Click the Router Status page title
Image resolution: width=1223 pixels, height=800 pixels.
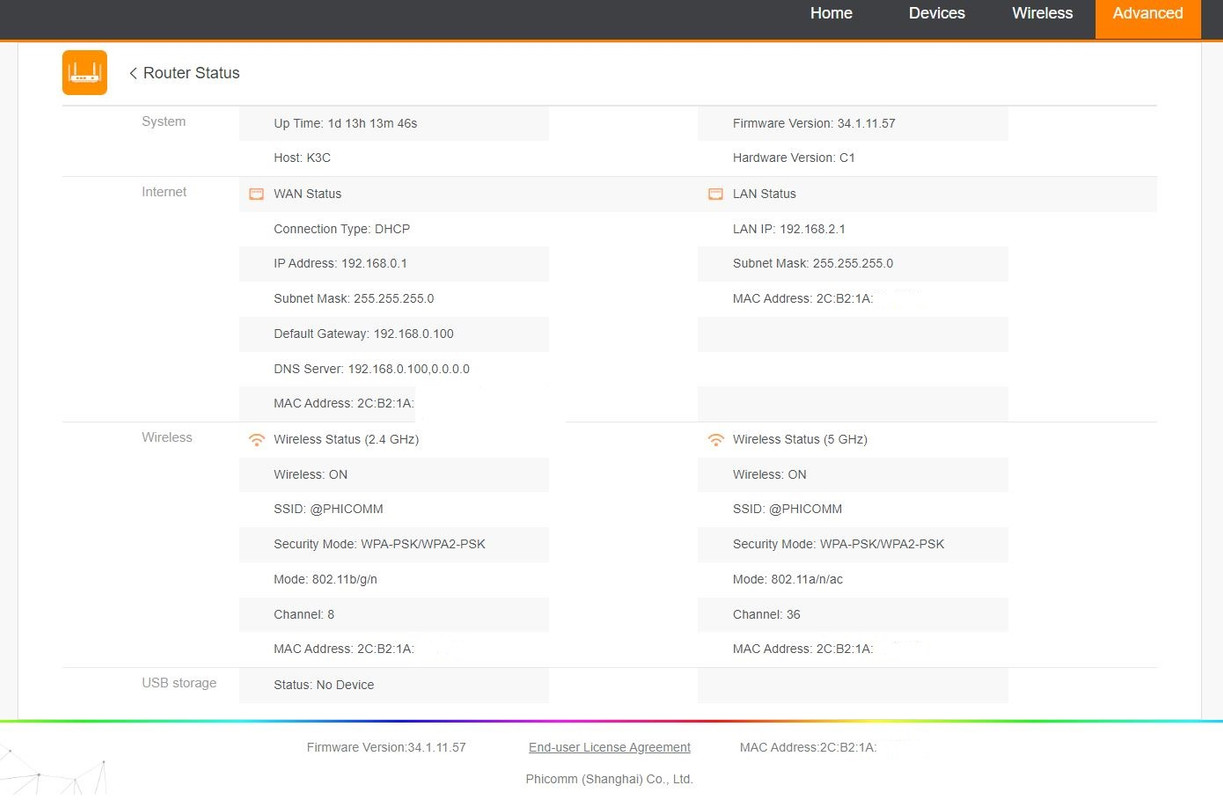[191, 73]
